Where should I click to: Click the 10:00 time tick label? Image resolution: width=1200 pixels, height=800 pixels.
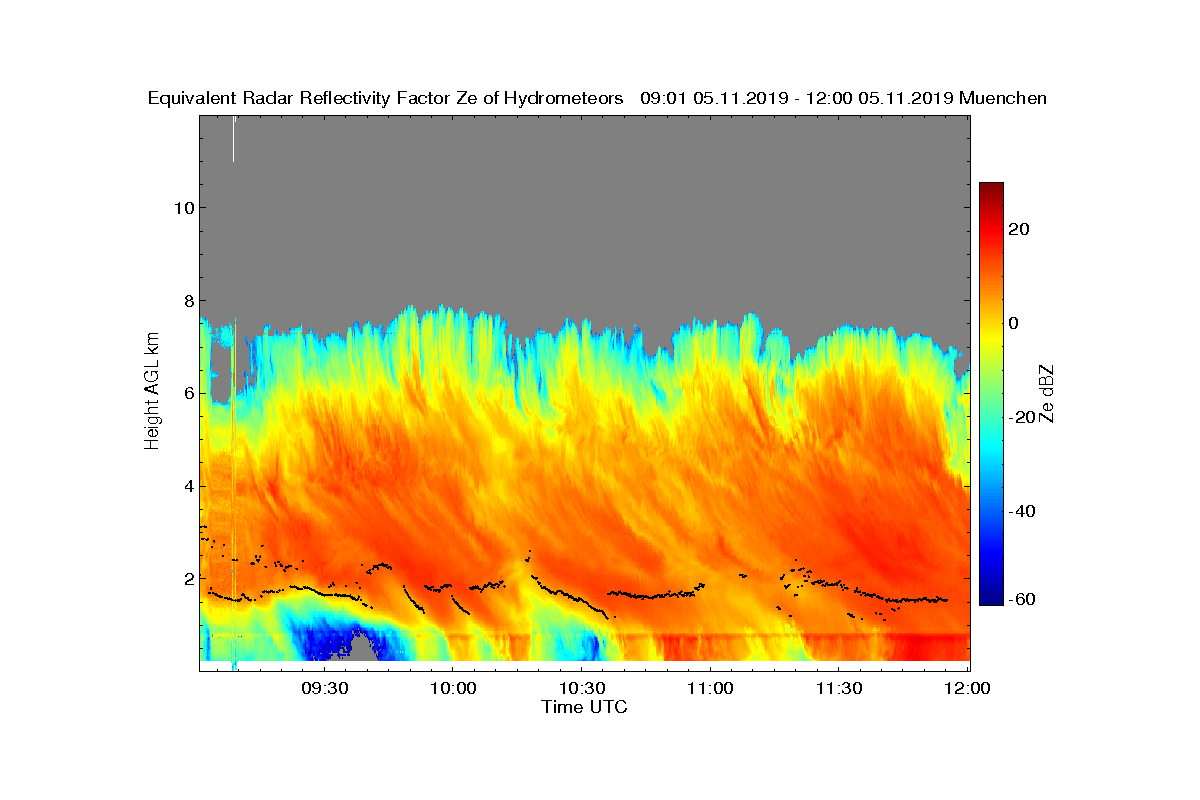pos(452,689)
